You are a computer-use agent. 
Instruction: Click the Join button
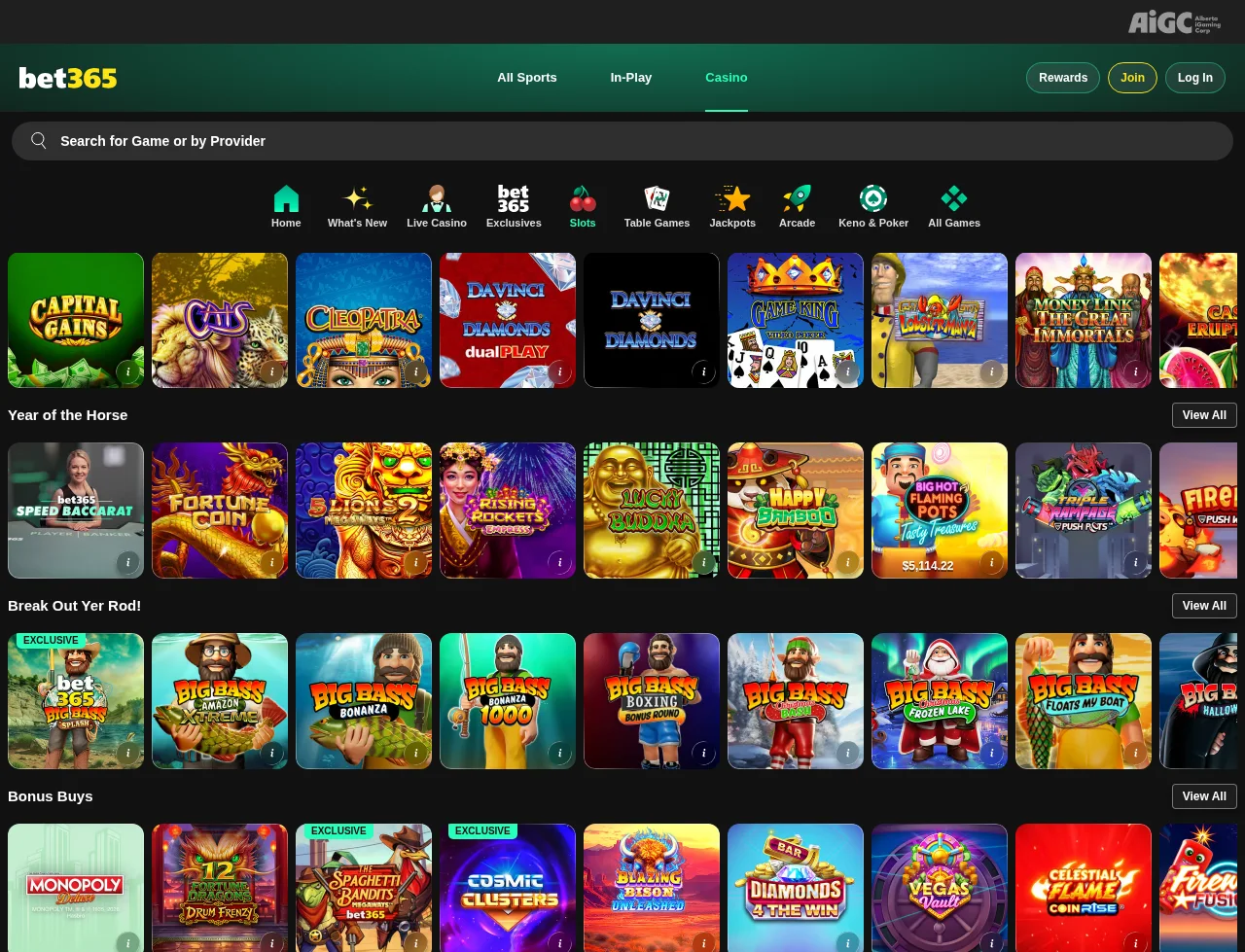tap(1132, 78)
